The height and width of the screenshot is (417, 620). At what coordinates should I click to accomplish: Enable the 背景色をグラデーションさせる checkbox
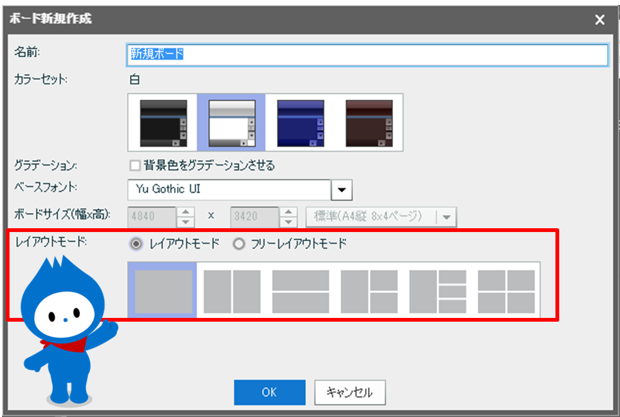136,165
